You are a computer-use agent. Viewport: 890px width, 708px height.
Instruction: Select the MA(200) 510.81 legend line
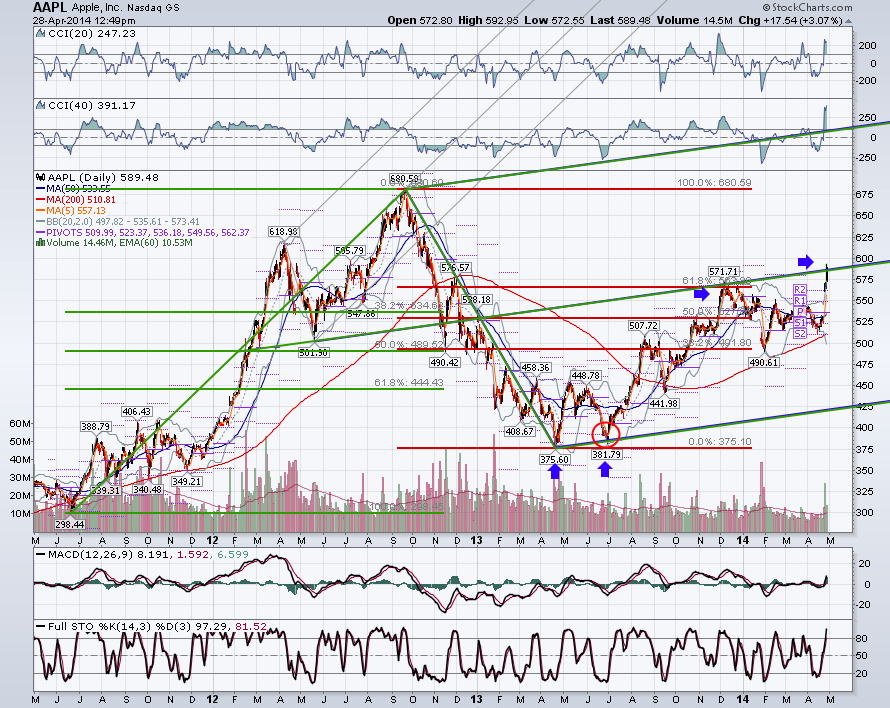click(76, 199)
